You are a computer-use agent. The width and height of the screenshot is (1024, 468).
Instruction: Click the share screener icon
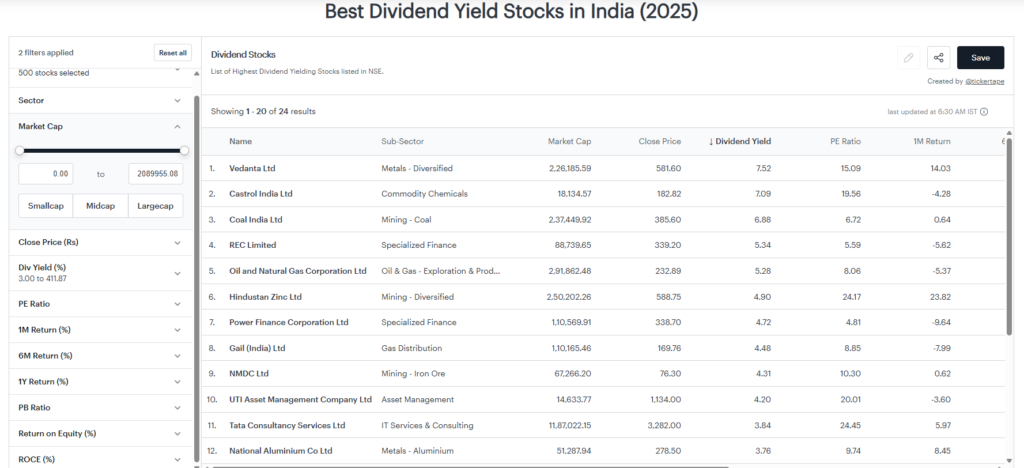click(x=938, y=58)
